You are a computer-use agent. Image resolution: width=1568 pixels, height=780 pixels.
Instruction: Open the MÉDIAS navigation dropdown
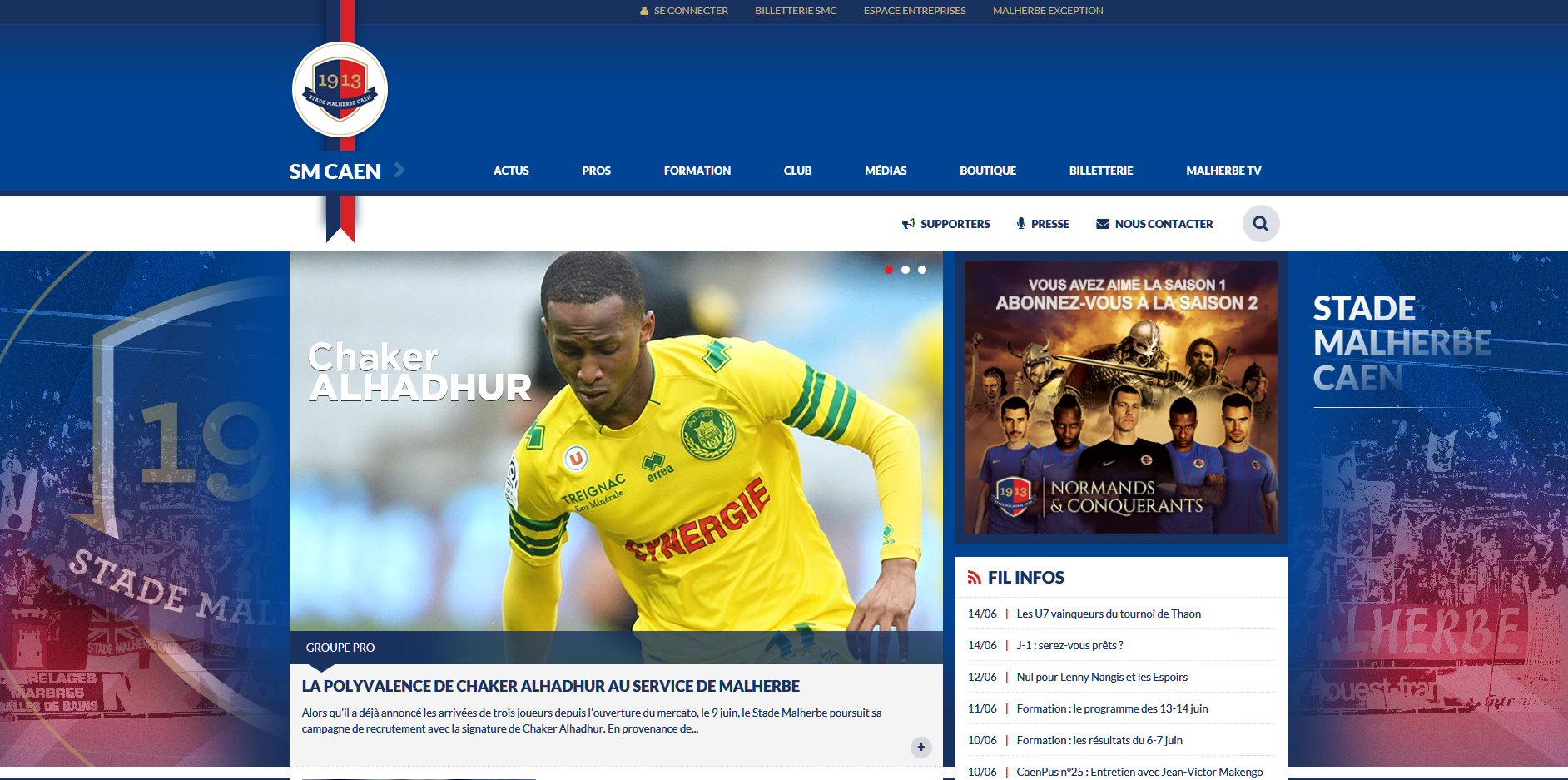click(x=885, y=171)
